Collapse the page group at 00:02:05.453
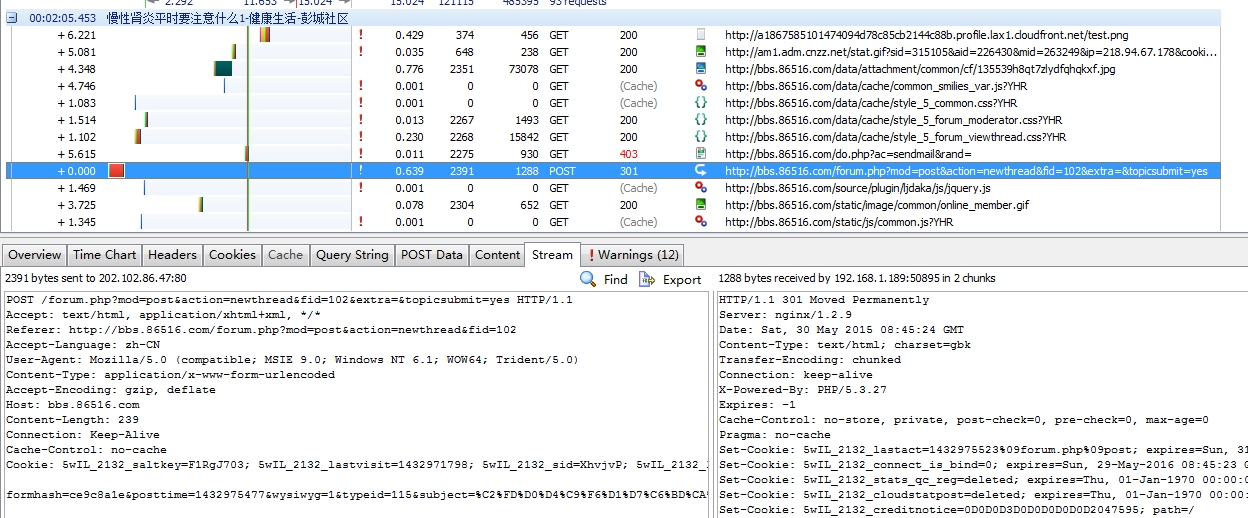The width and height of the screenshot is (1248, 518). (12, 18)
